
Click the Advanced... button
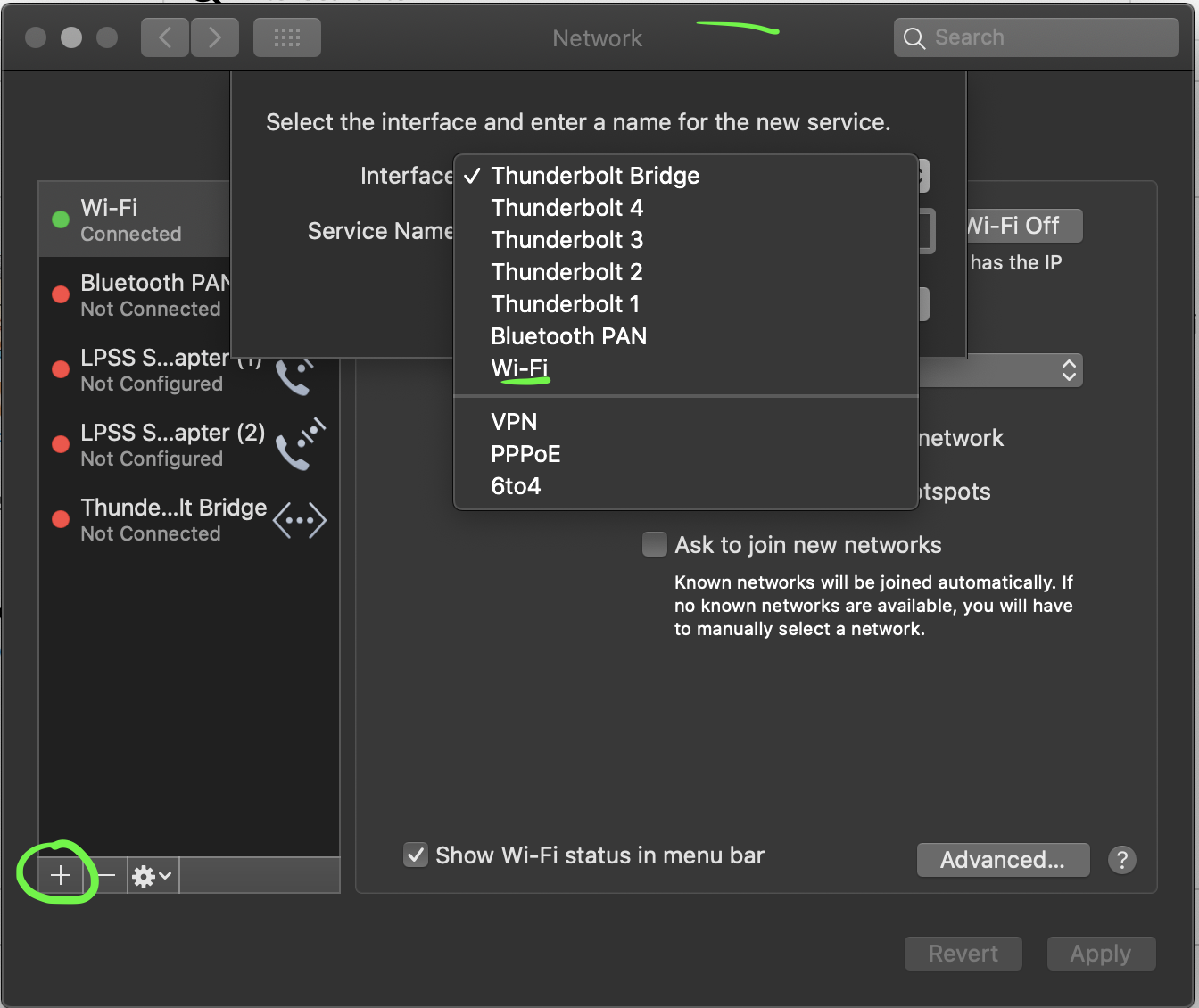click(1003, 860)
